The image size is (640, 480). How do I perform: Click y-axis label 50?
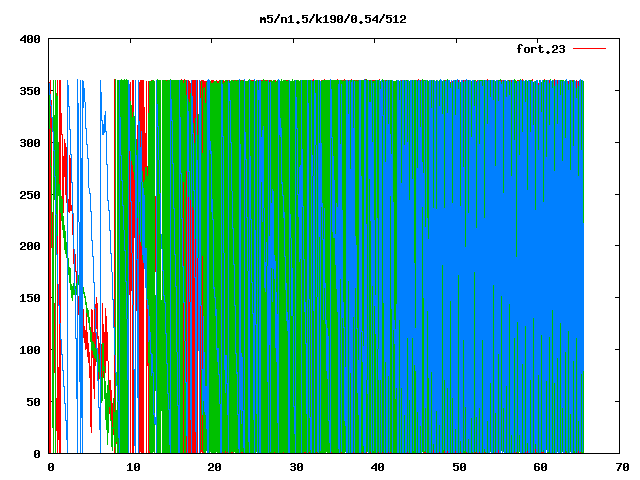(33, 402)
